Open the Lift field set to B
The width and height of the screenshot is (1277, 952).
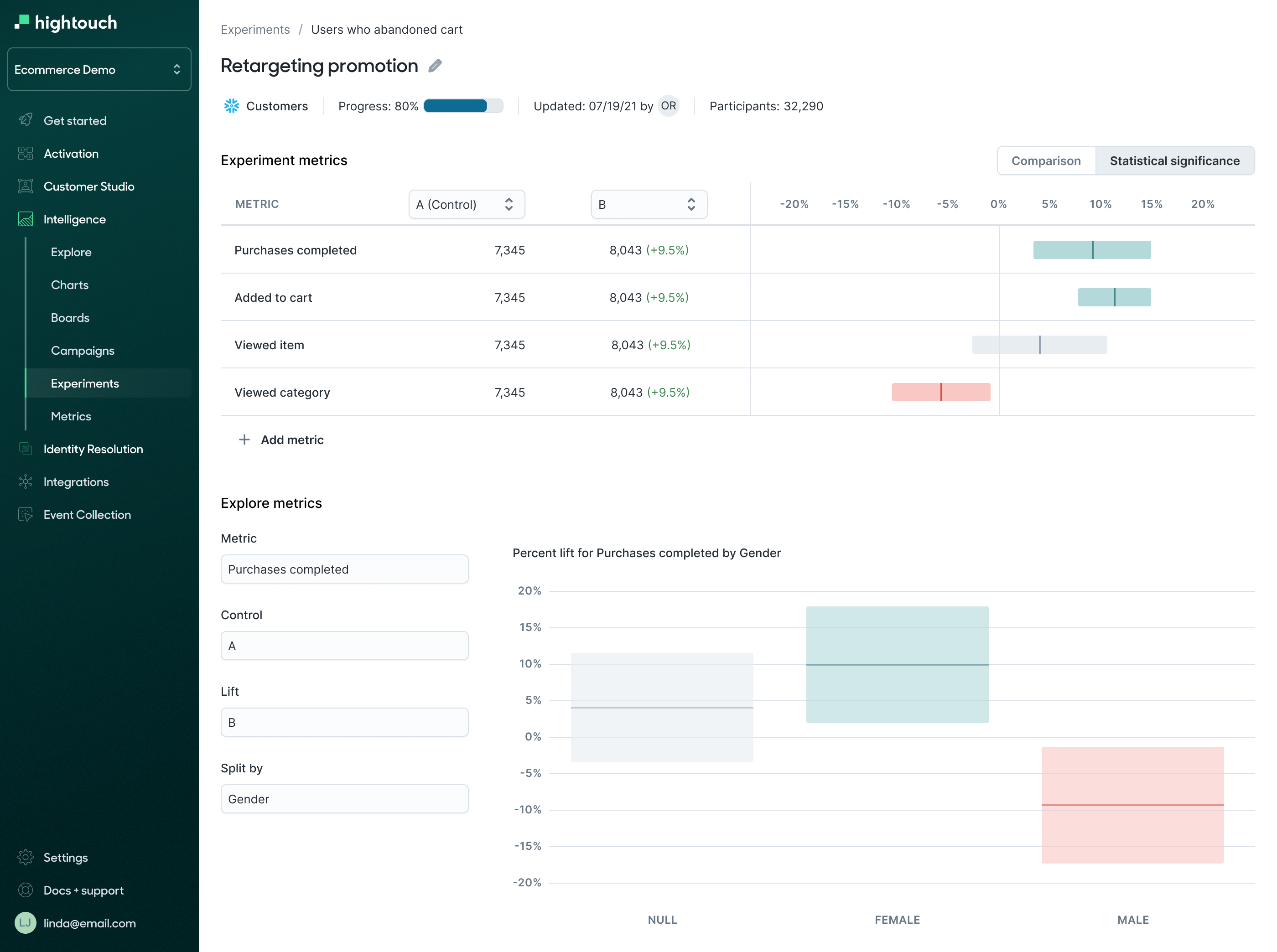pos(345,723)
